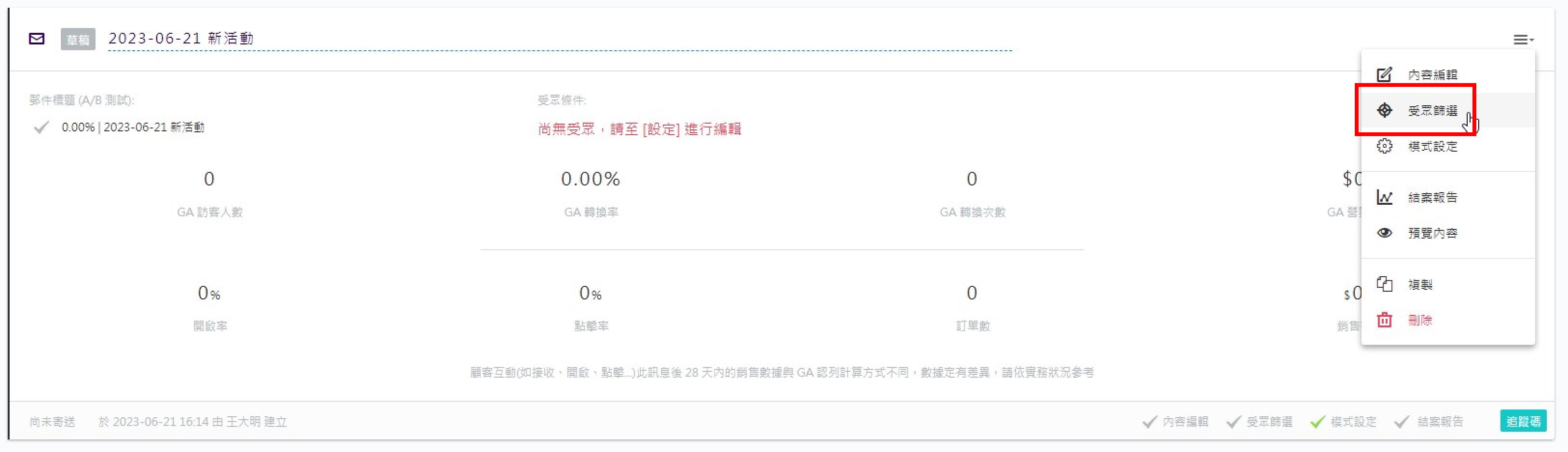Click the eye icon for 預覽內容
The image size is (1568, 452).
click(1384, 233)
